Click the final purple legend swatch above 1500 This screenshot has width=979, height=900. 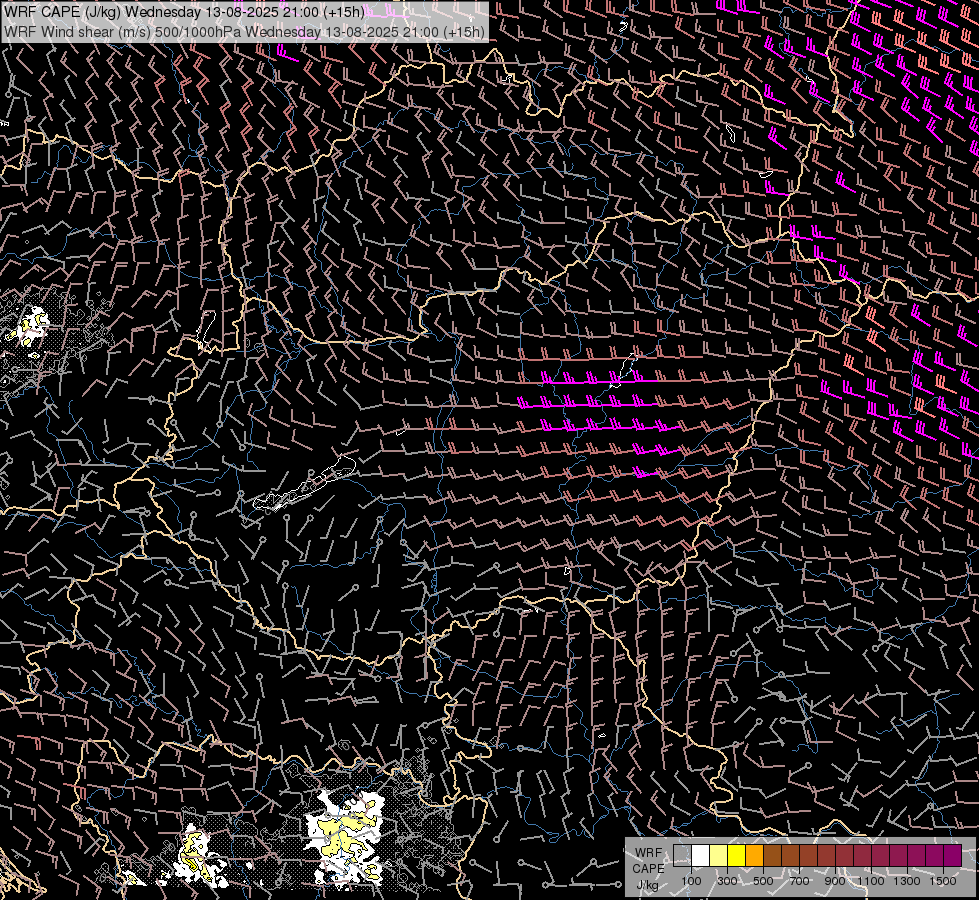click(x=953, y=856)
